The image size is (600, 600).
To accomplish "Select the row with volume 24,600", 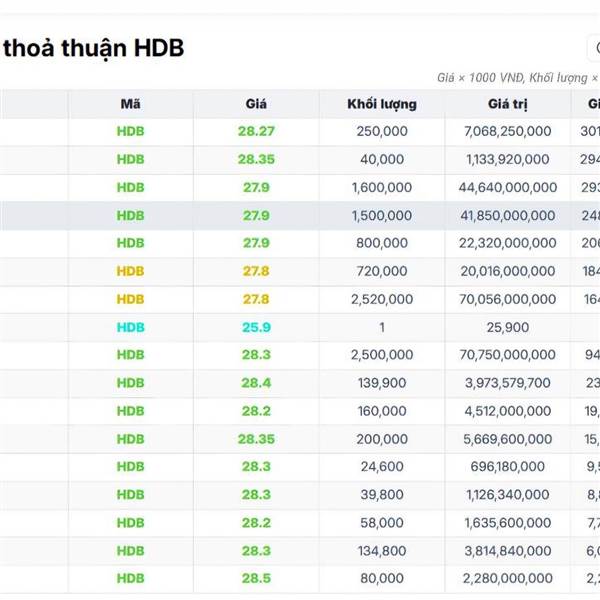I will pos(382,467).
